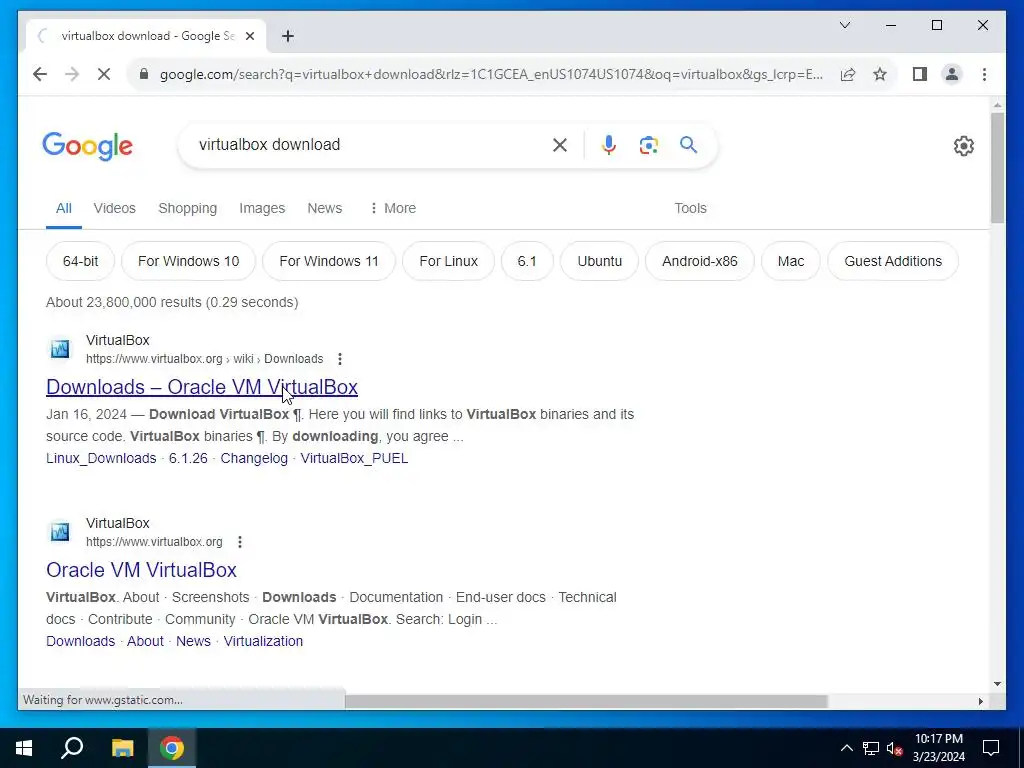This screenshot has width=1024, height=768.
Task: Open the Tools search options
Action: 690,208
